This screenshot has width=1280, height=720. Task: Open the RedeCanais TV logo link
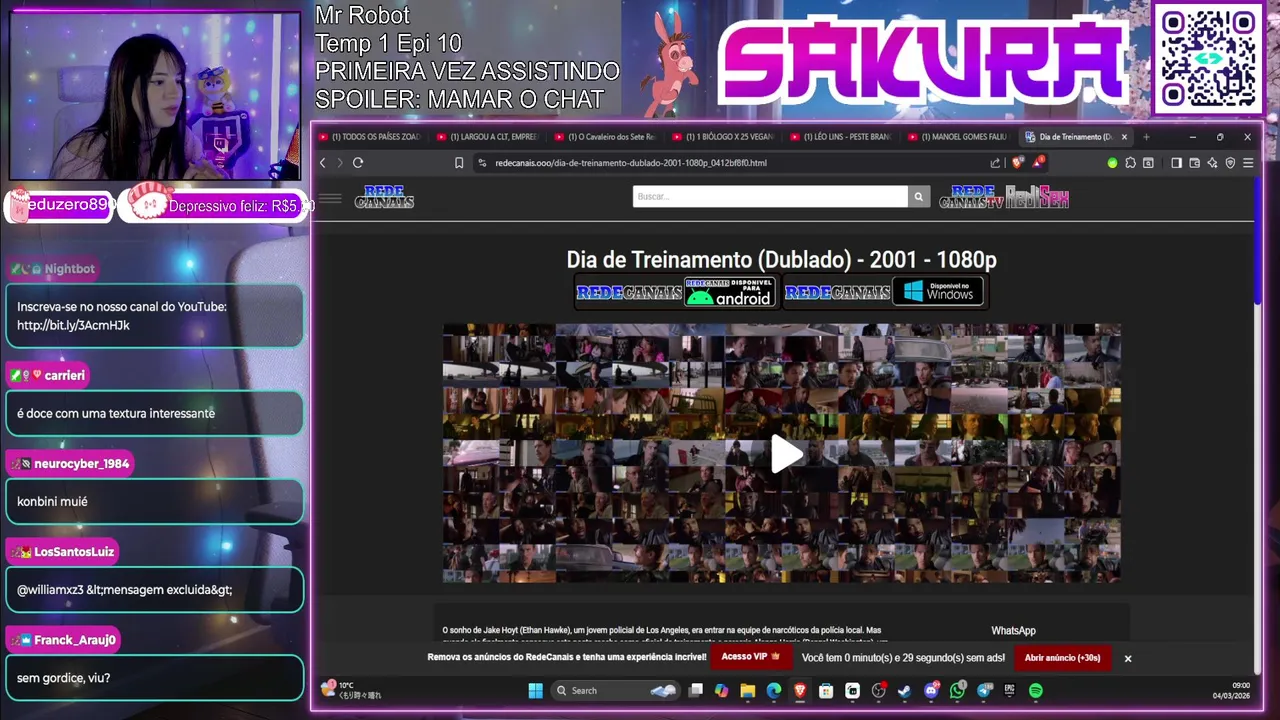tap(971, 197)
